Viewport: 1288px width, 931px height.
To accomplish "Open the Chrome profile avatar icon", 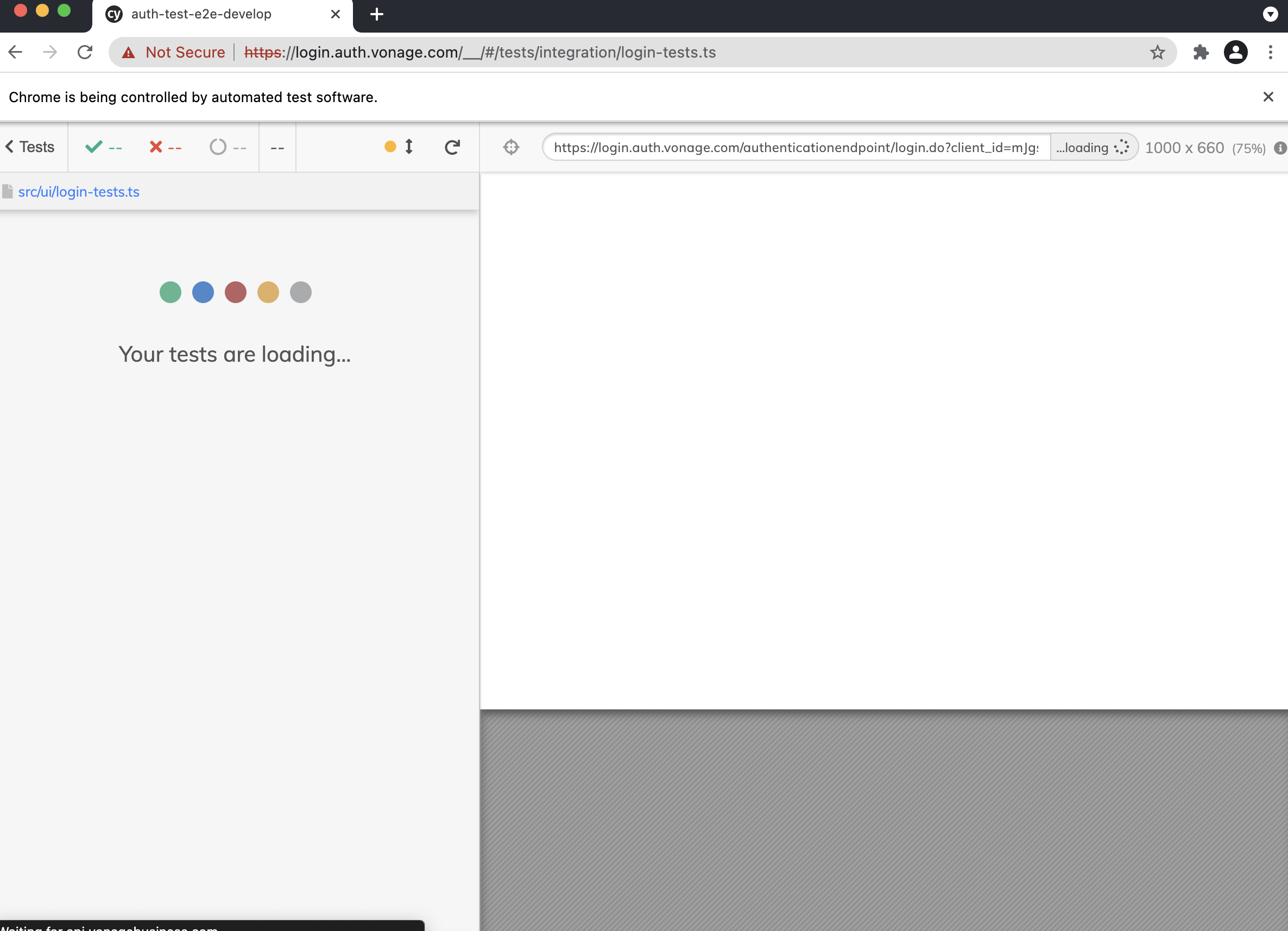I will click(1235, 52).
